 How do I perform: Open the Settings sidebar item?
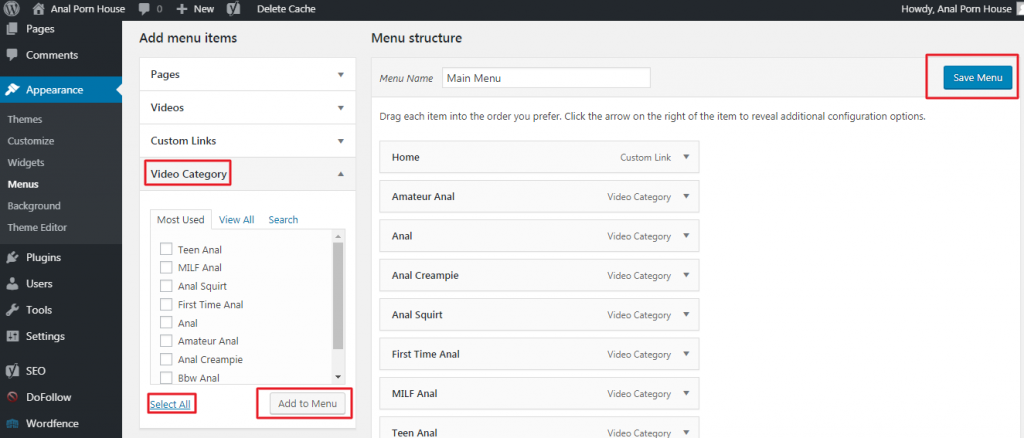point(45,336)
